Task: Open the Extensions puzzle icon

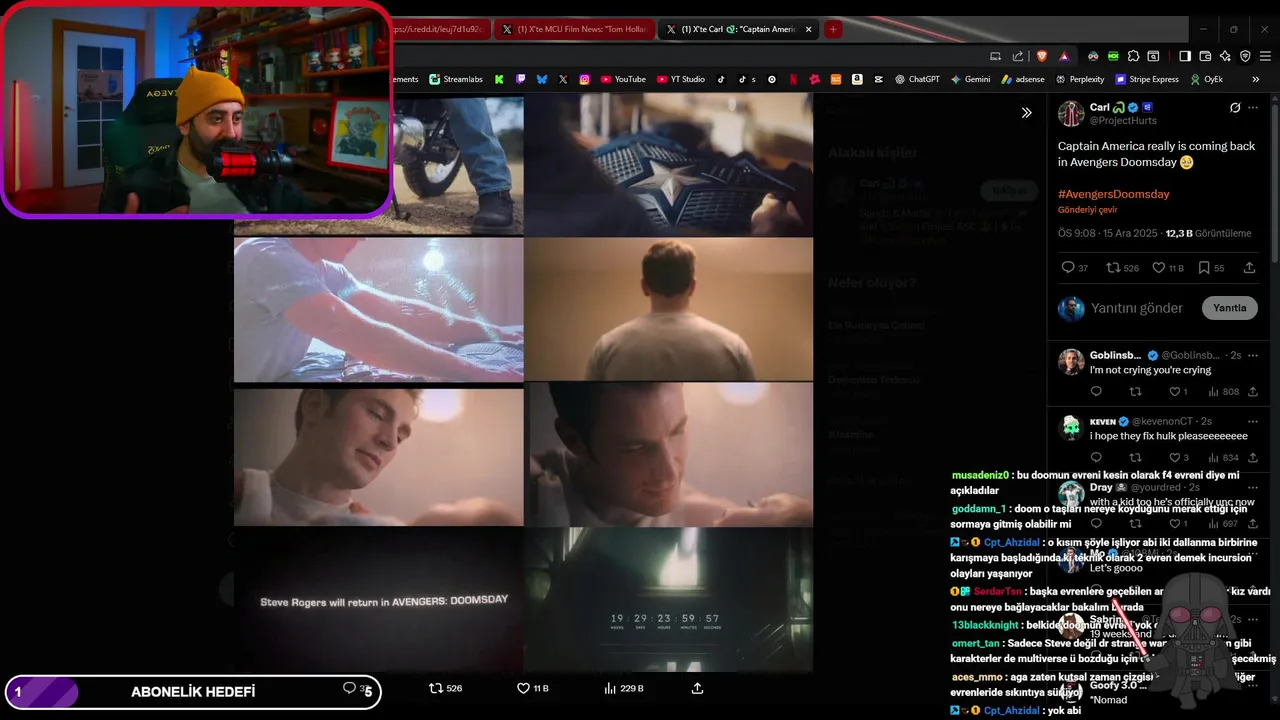Action: [x=1133, y=56]
